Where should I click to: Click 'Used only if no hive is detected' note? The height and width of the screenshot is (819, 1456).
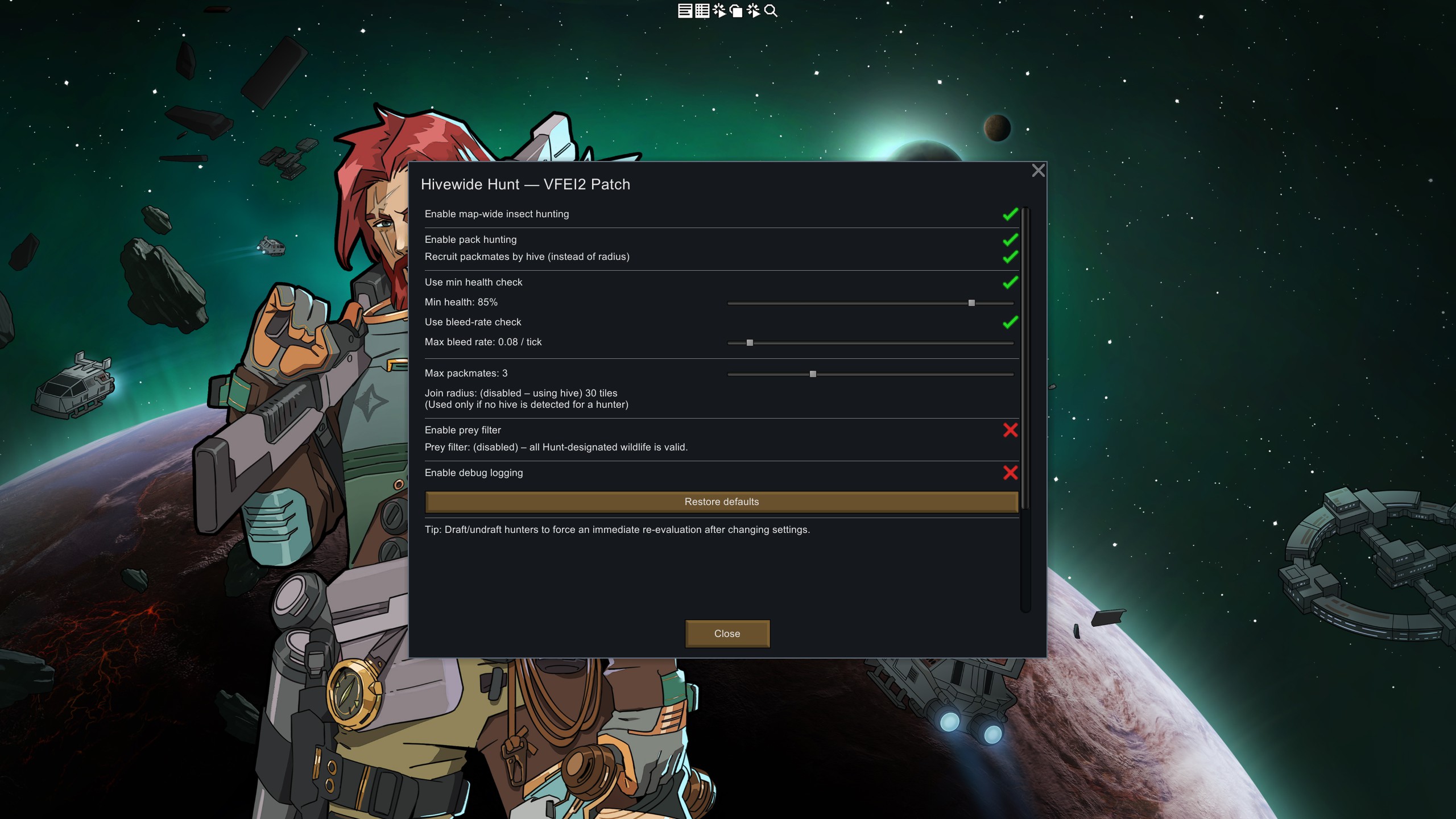pos(527,404)
